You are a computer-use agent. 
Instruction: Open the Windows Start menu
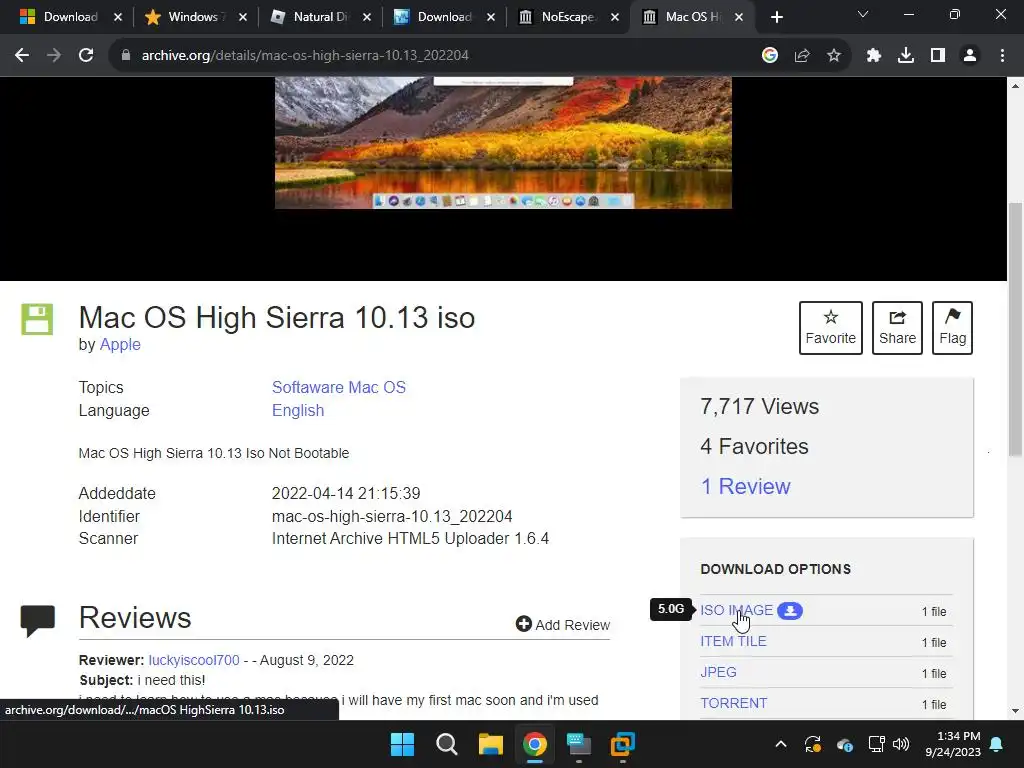[x=402, y=744]
